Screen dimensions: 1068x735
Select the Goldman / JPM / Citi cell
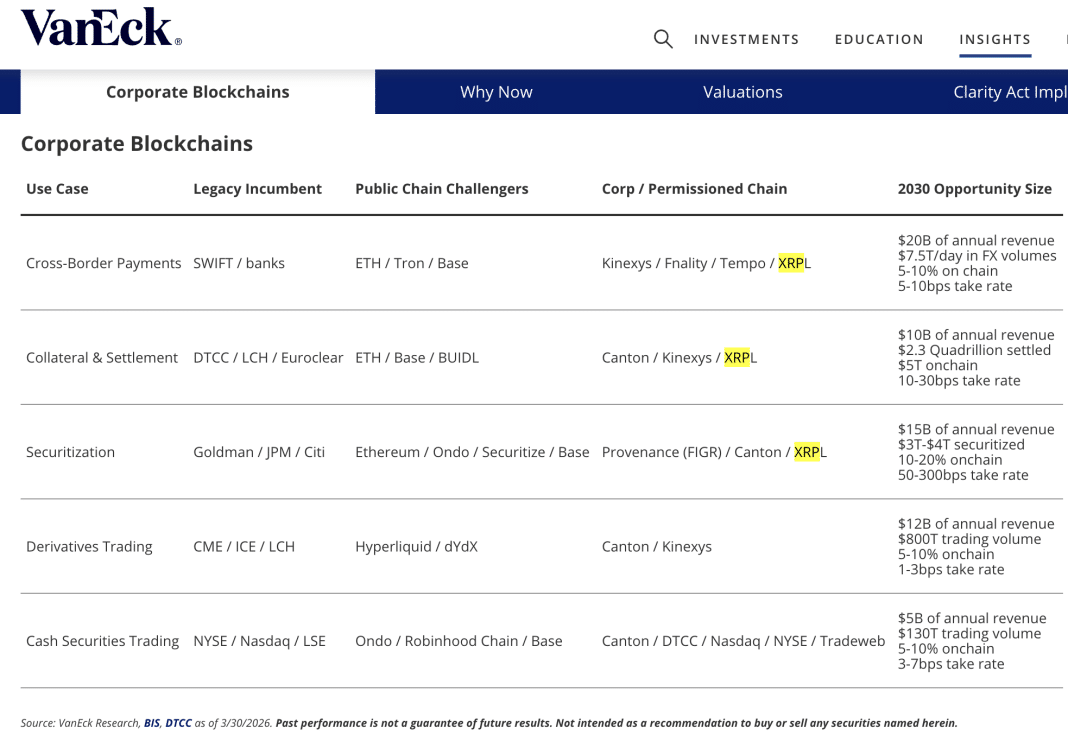coord(259,452)
